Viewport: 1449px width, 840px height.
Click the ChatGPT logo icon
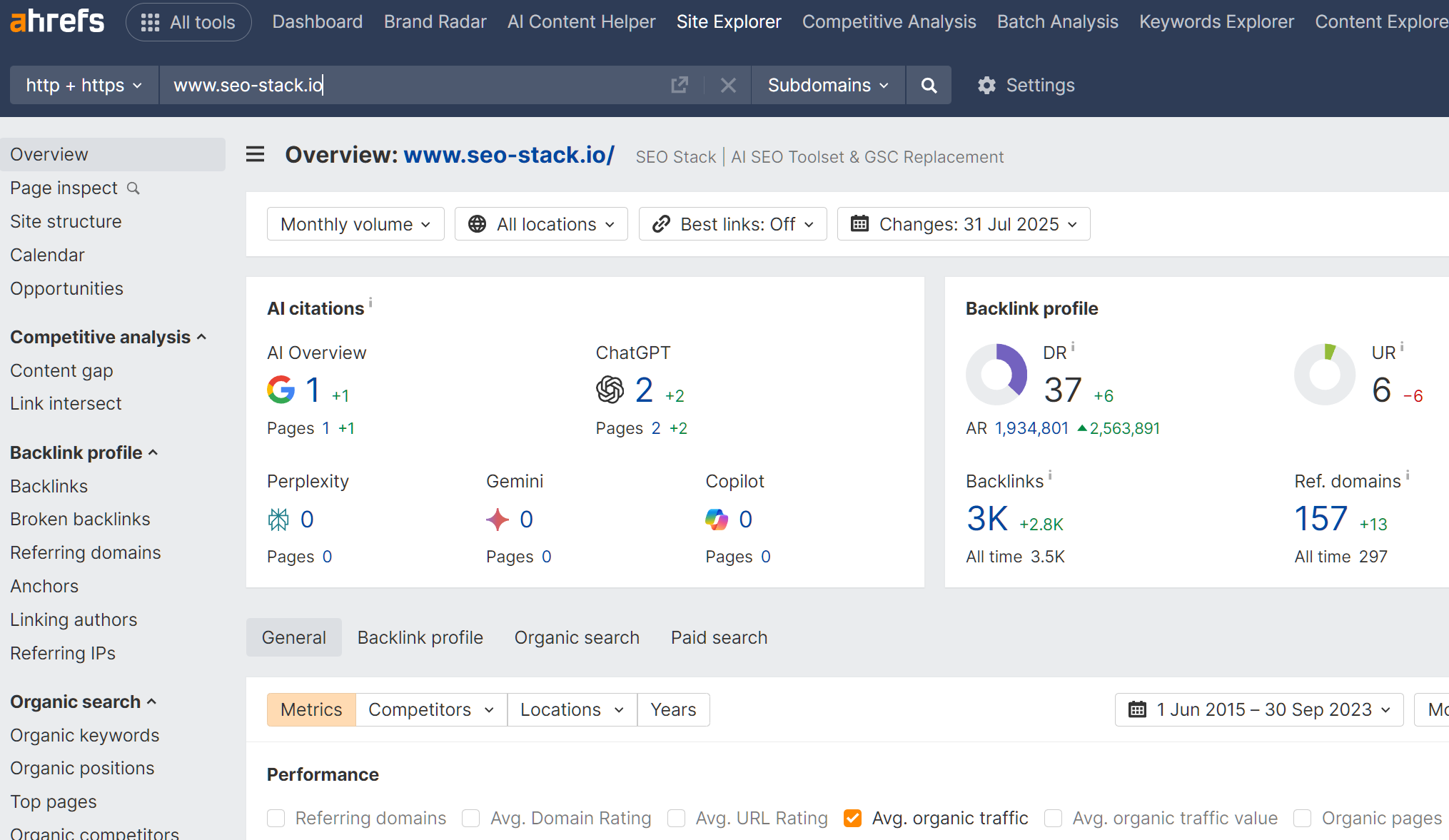coord(610,390)
